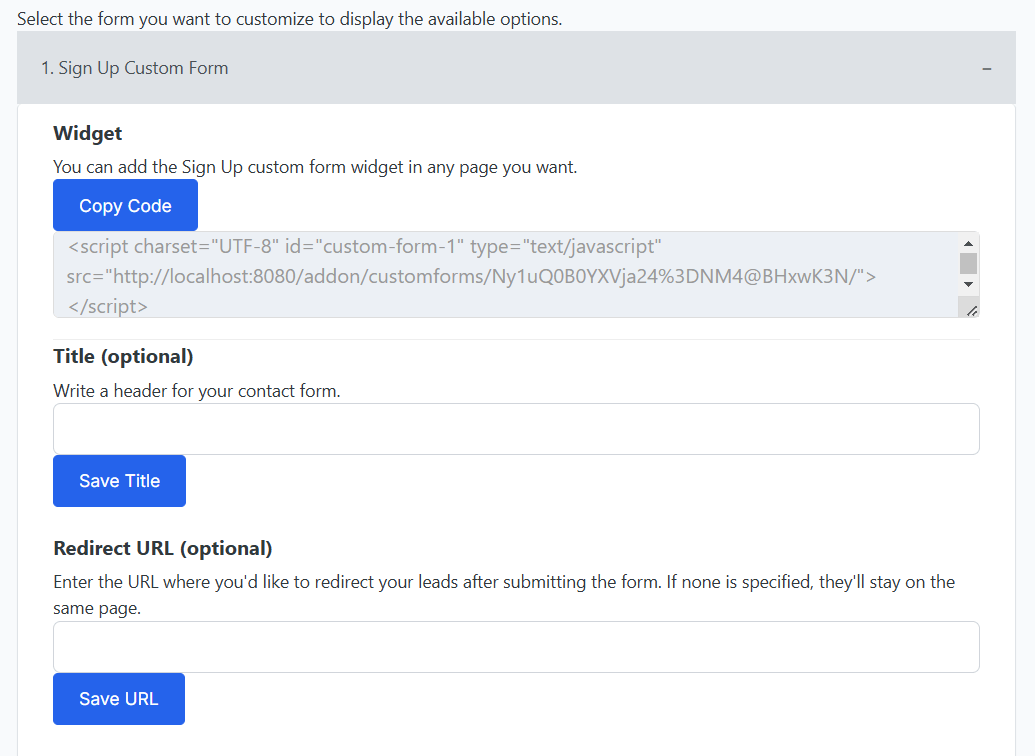This screenshot has width=1035, height=756.
Task: Click the 'You can add the Sign Up' description
Action: pyautogui.click(x=315, y=167)
